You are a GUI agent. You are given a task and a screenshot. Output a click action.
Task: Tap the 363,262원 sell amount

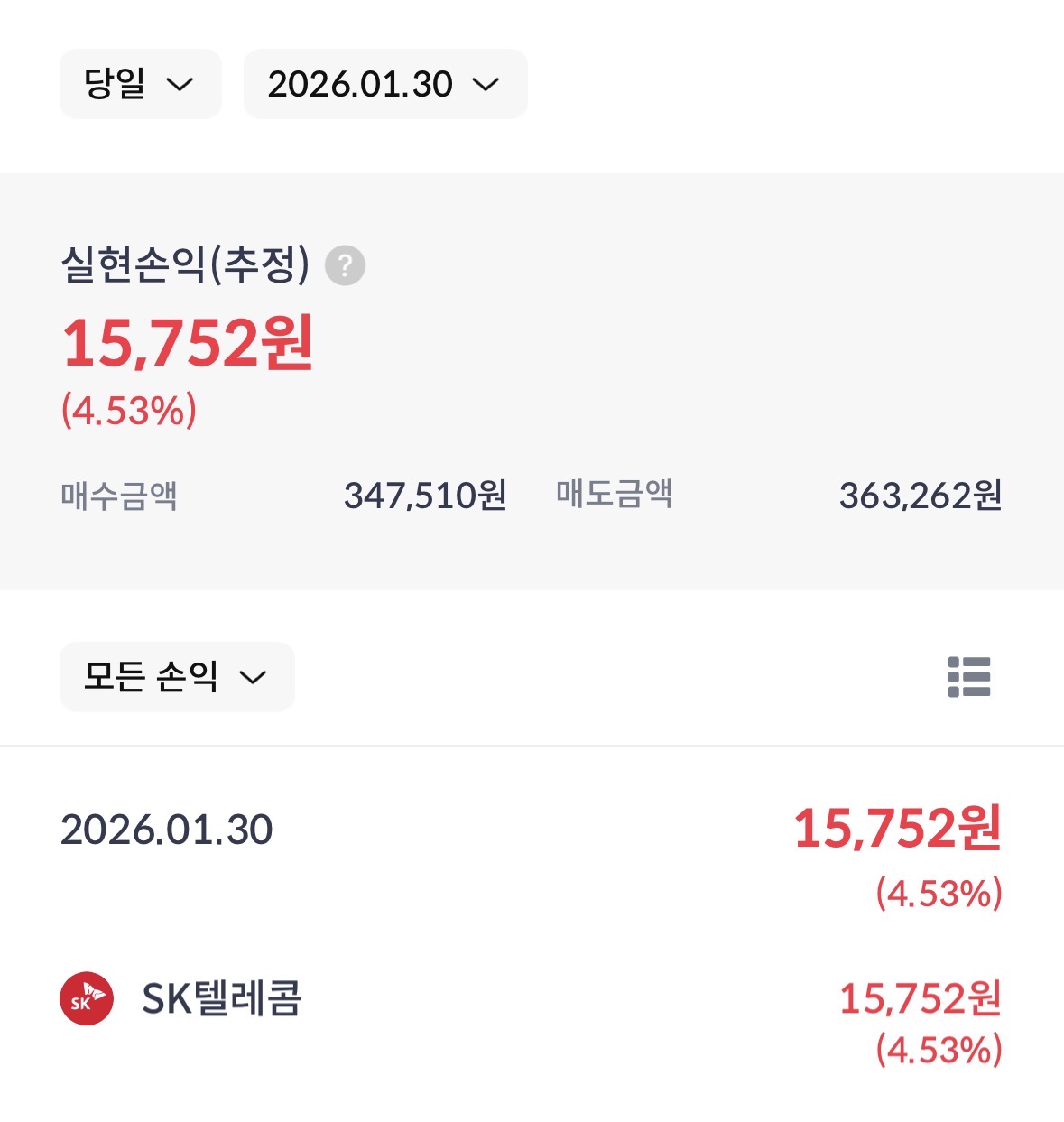click(920, 496)
